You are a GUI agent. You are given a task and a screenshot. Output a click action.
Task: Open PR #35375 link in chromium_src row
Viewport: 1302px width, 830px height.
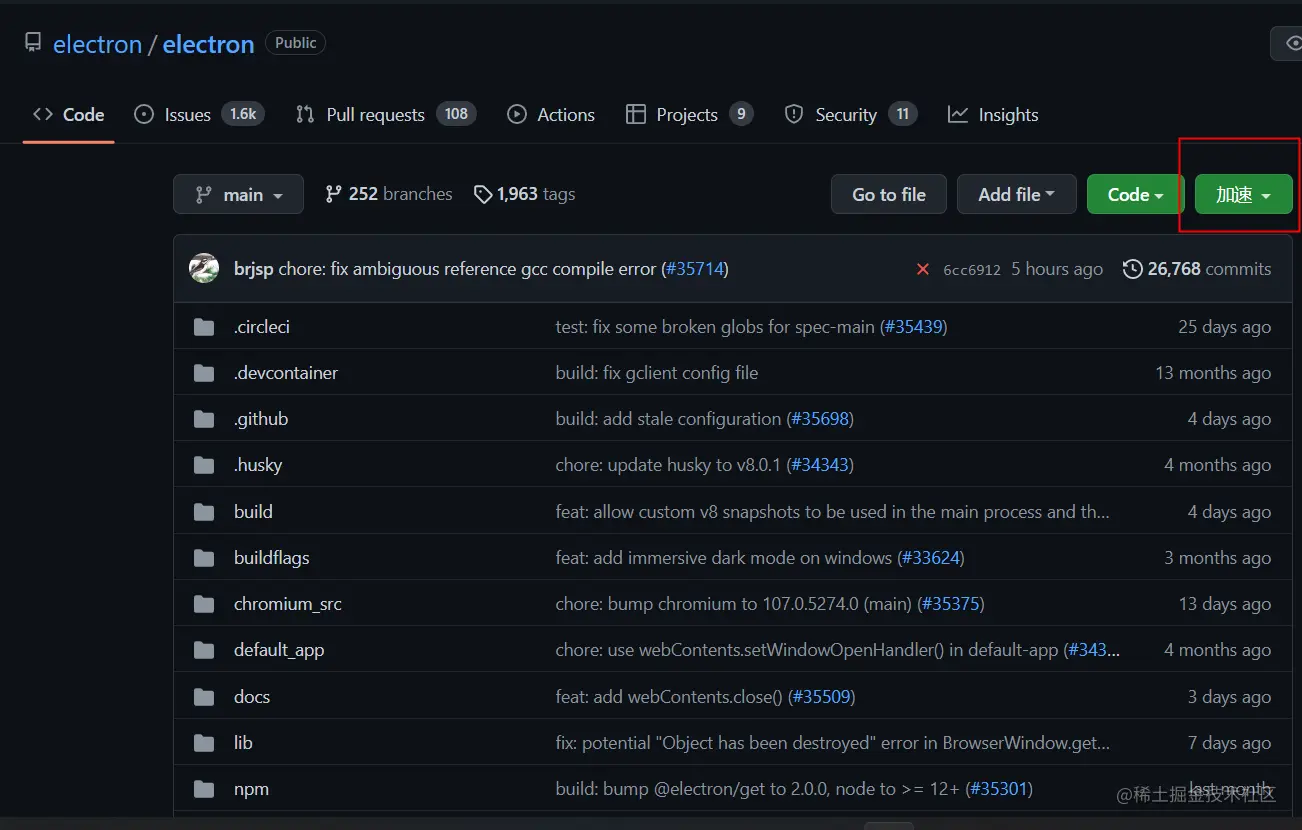(x=951, y=604)
